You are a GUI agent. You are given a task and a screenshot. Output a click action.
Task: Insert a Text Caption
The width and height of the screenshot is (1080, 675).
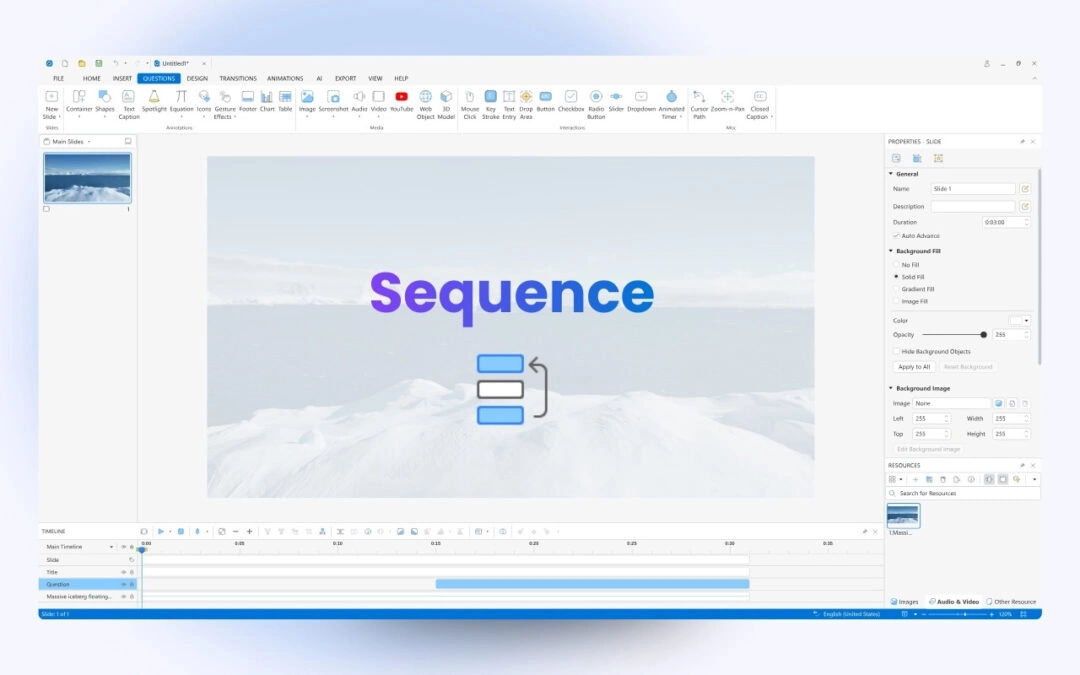click(x=129, y=105)
